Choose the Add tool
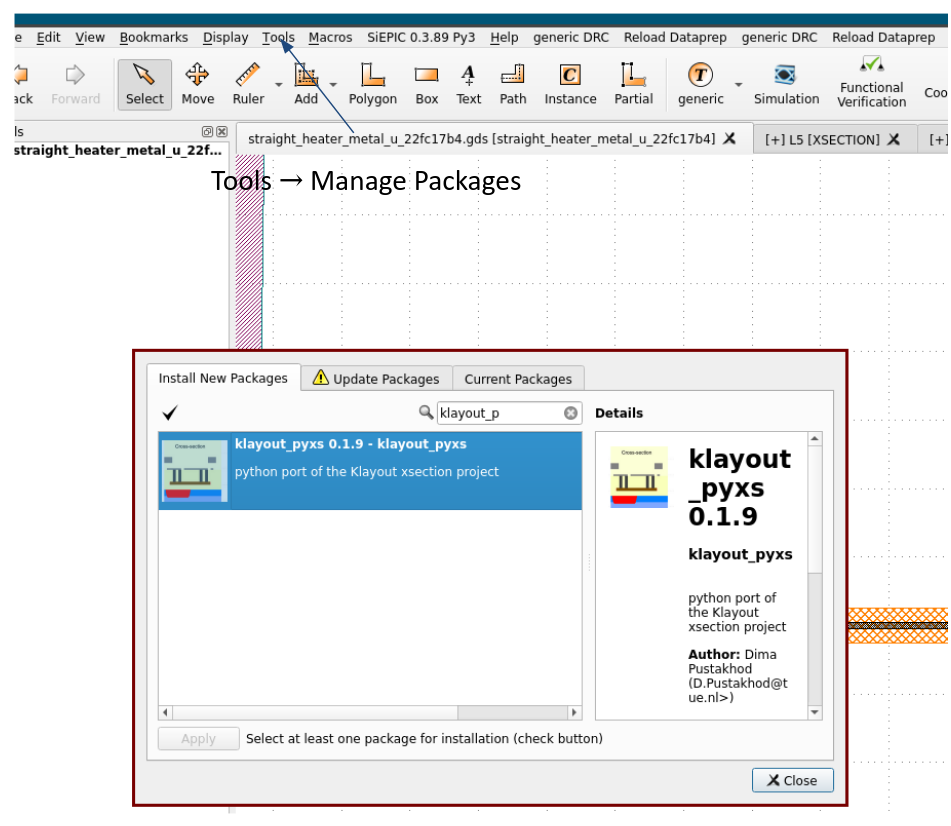Viewport: 951px width, 826px height. pos(306,84)
